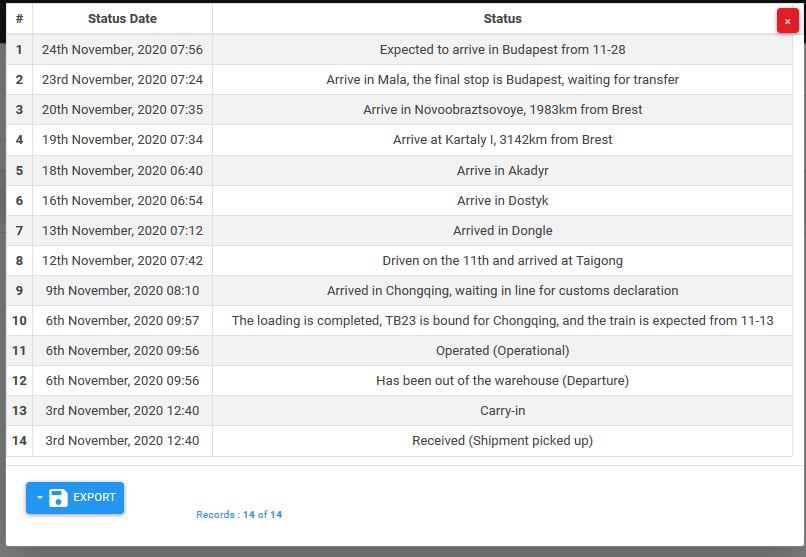The image size is (806, 557).
Task: Click the floppy disk icon on Export
Action: (x=58, y=498)
